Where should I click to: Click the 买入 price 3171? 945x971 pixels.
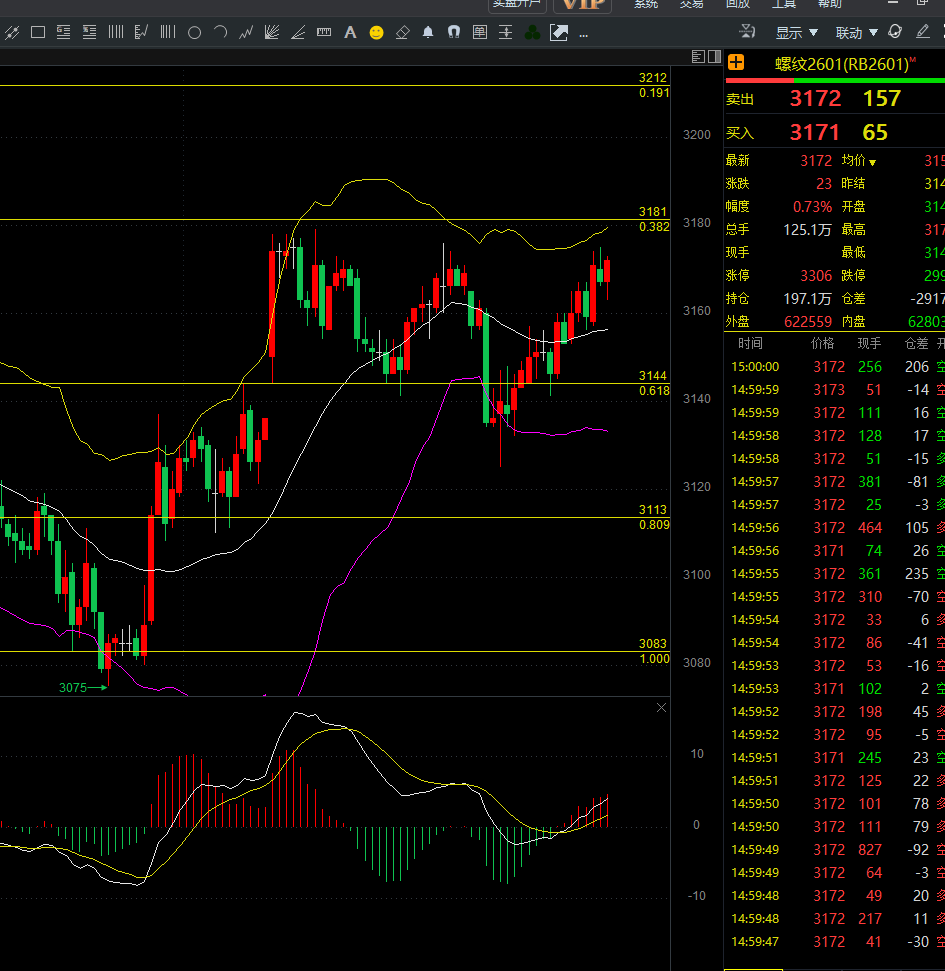tap(814, 133)
